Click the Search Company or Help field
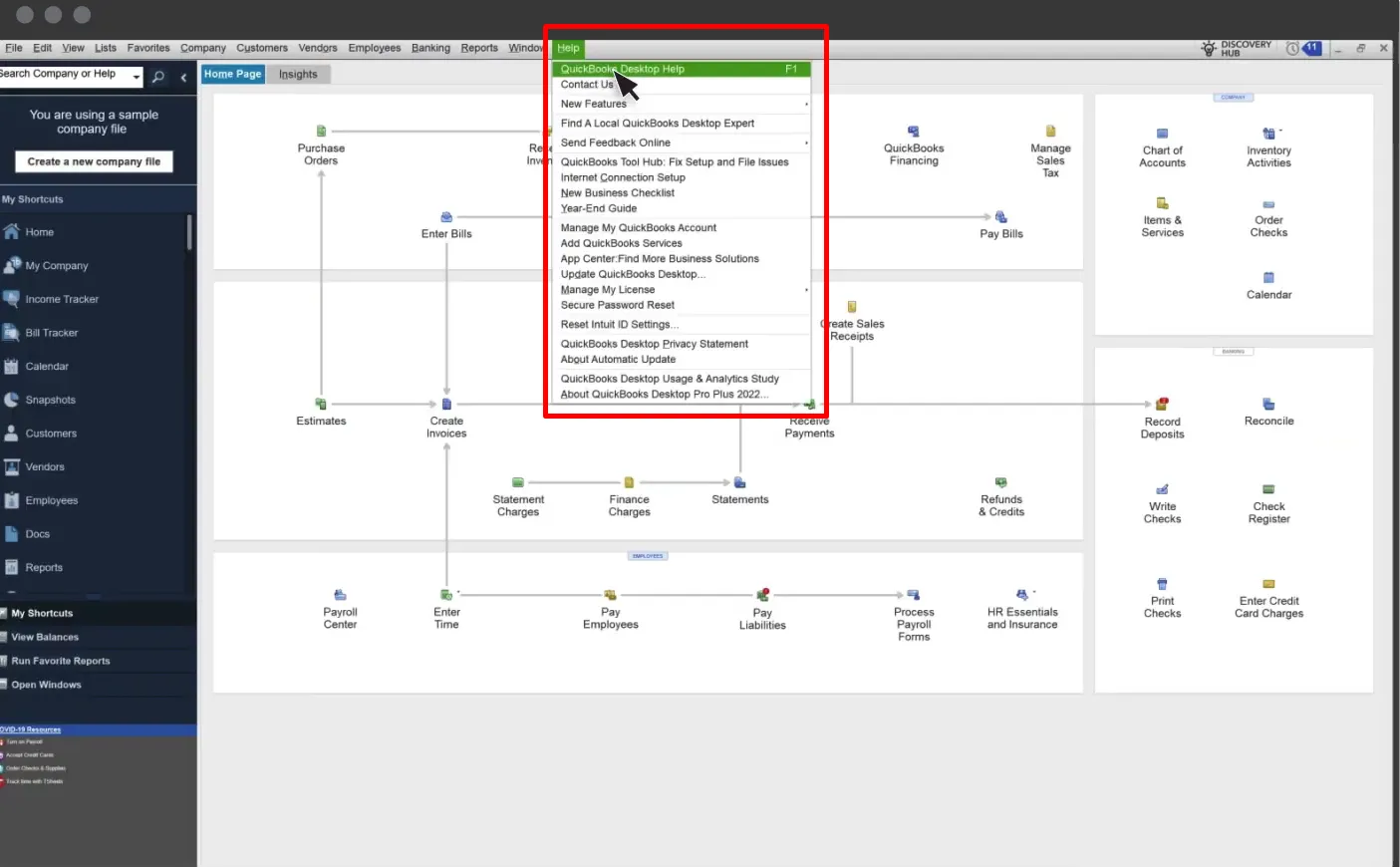Screen dimensions: 1400x867 coord(65,76)
